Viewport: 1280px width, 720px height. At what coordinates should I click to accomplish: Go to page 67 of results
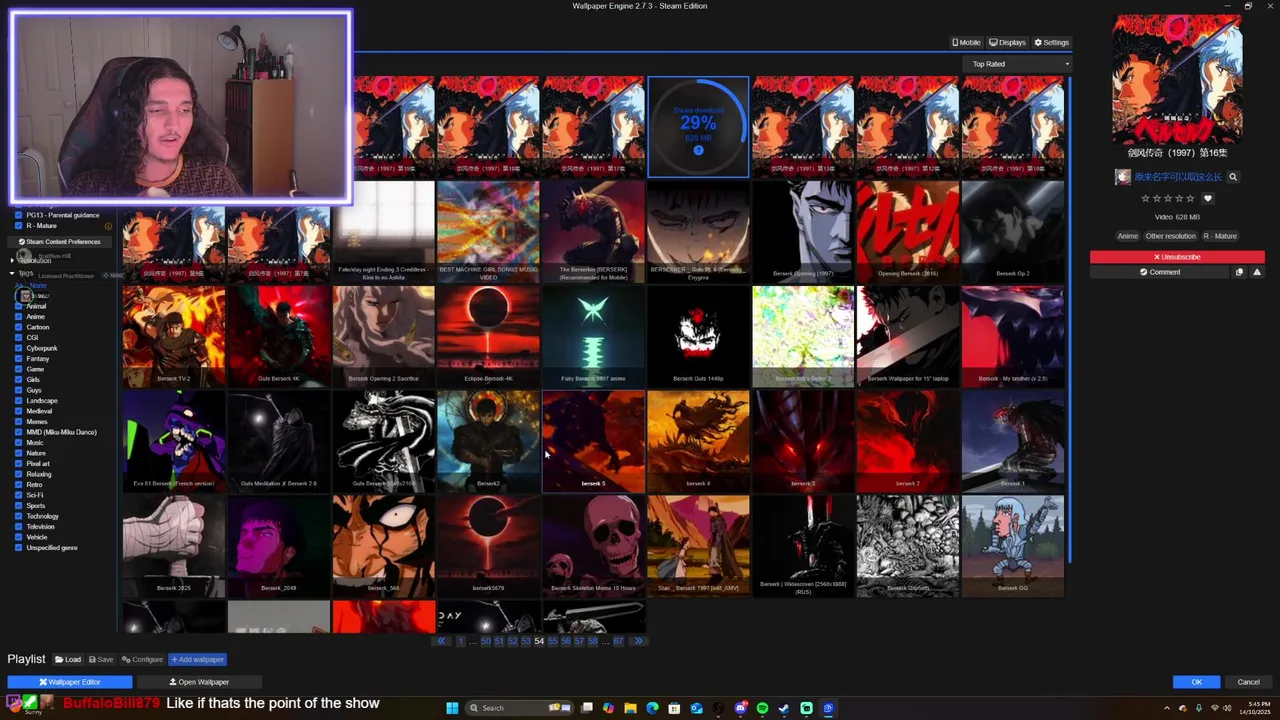(618, 641)
